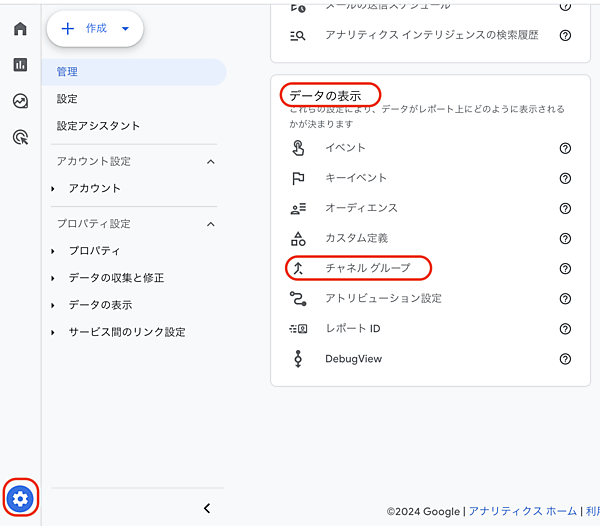
Task: Click the help icon beside チャネル グループ
Action: point(565,268)
